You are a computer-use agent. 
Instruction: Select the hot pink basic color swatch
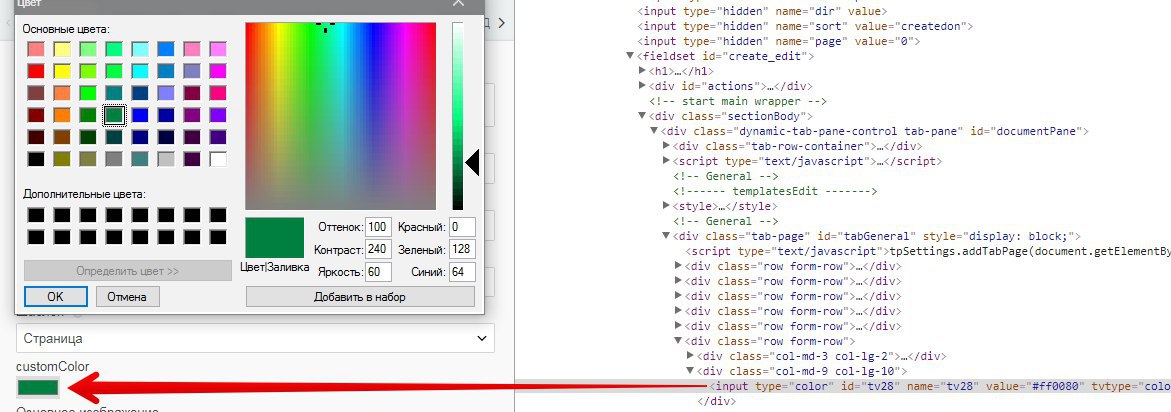218,93
